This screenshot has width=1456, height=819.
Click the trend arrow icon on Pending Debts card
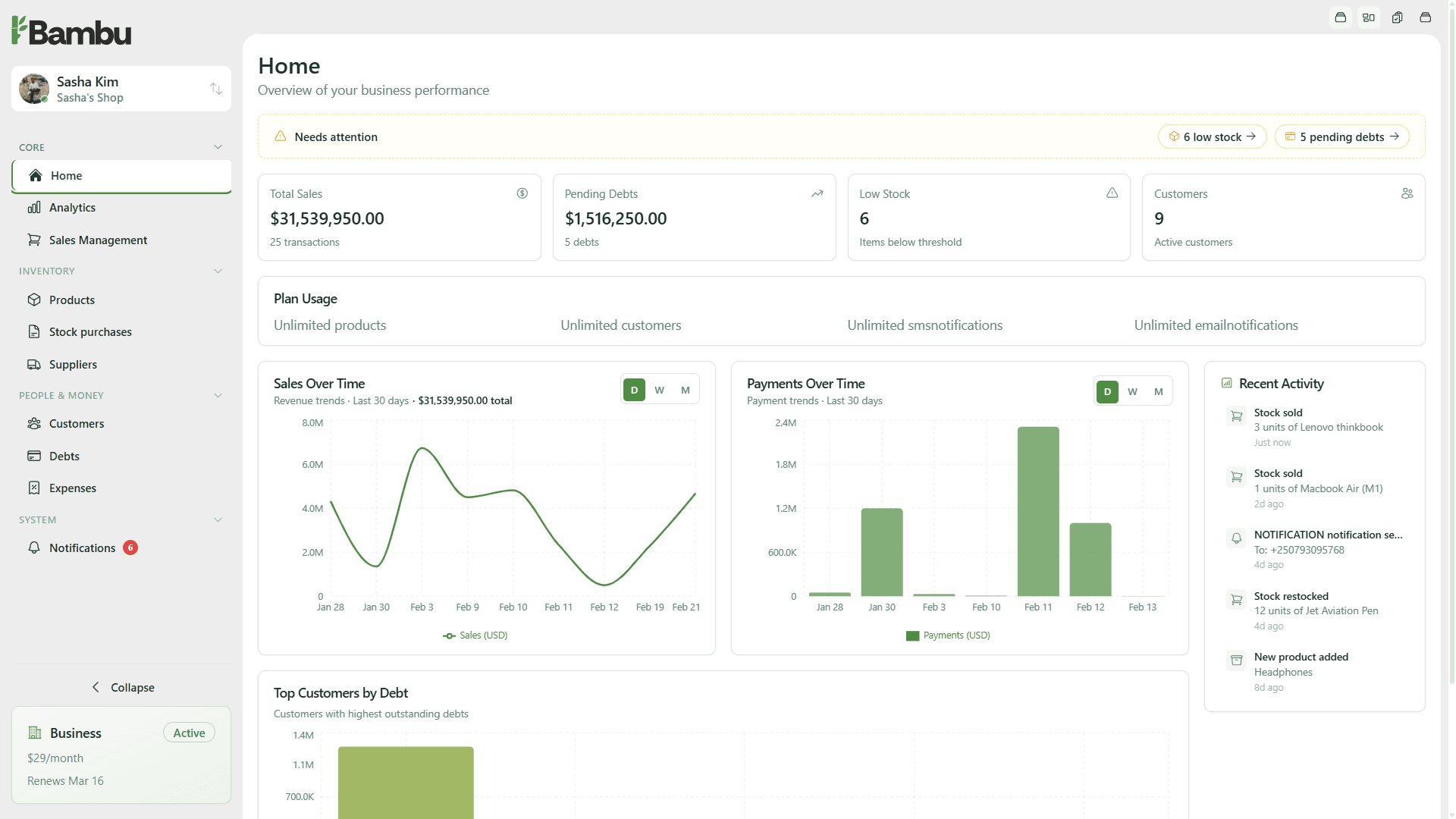click(817, 193)
